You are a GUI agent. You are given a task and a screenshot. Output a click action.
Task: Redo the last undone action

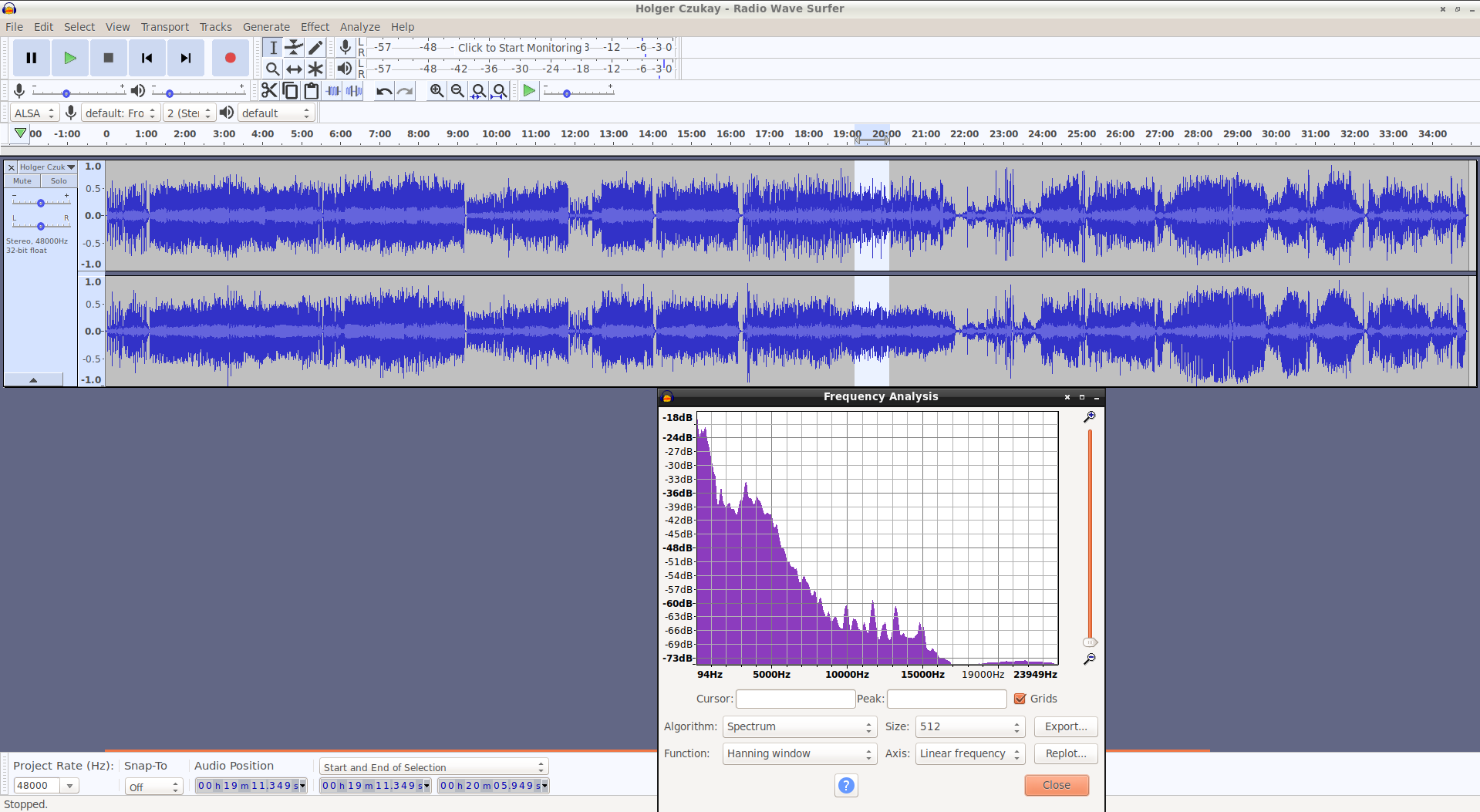pyautogui.click(x=405, y=91)
